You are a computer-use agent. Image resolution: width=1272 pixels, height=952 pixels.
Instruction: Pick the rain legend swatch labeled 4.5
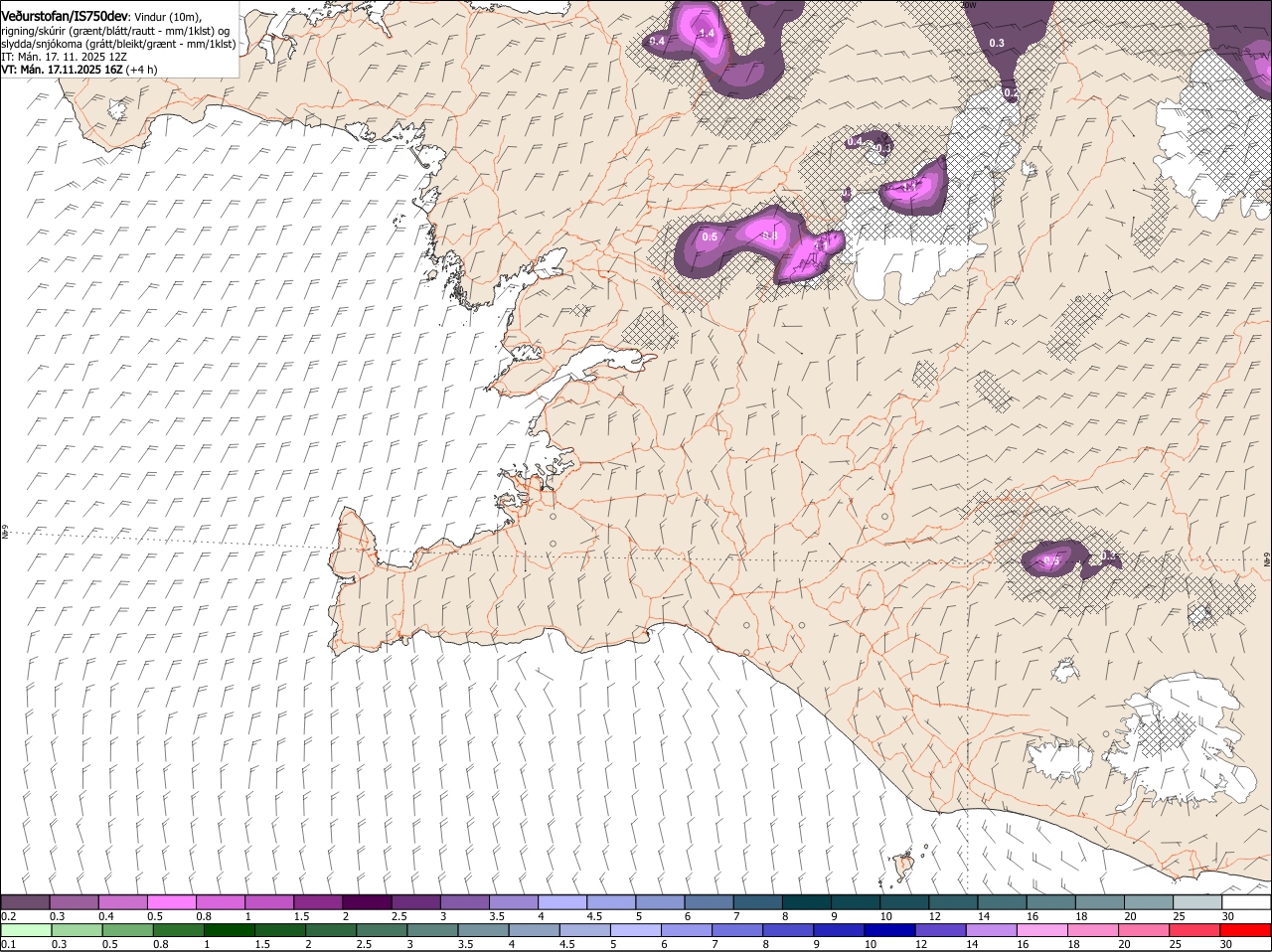click(x=585, y=930)
